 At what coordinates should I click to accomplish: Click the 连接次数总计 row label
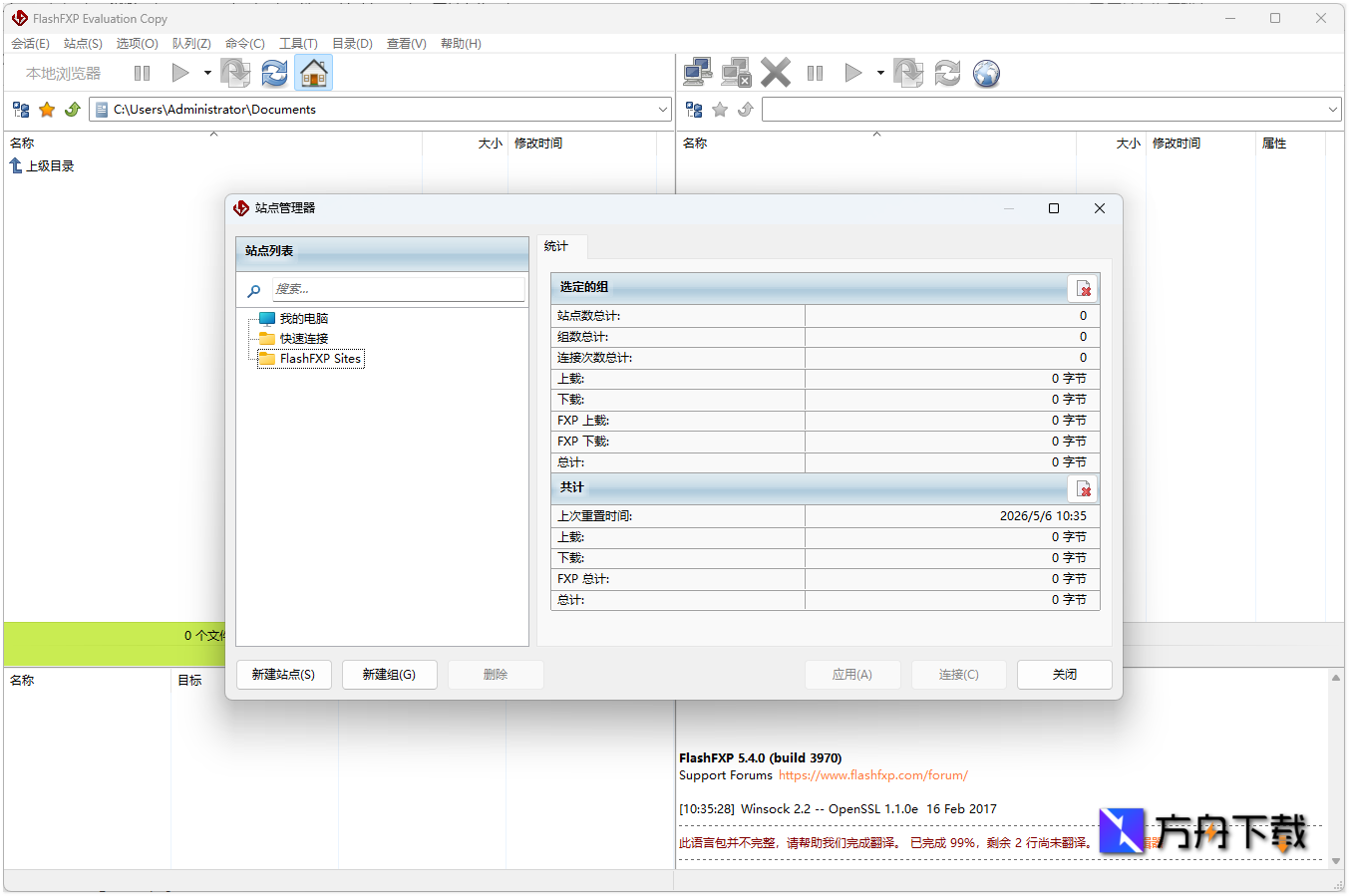594,358
